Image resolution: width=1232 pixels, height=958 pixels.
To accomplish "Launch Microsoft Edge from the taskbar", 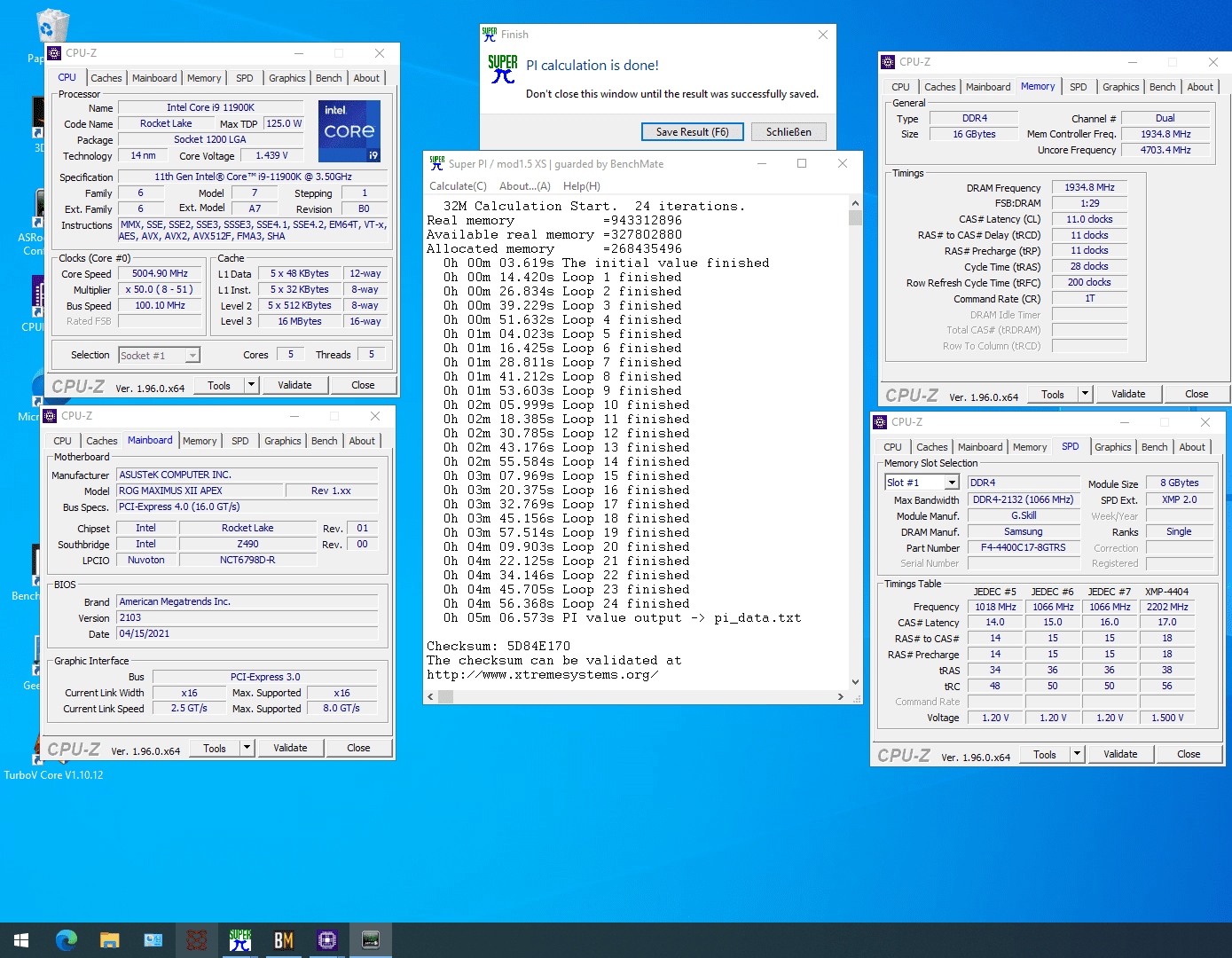I will click(67, 940).
